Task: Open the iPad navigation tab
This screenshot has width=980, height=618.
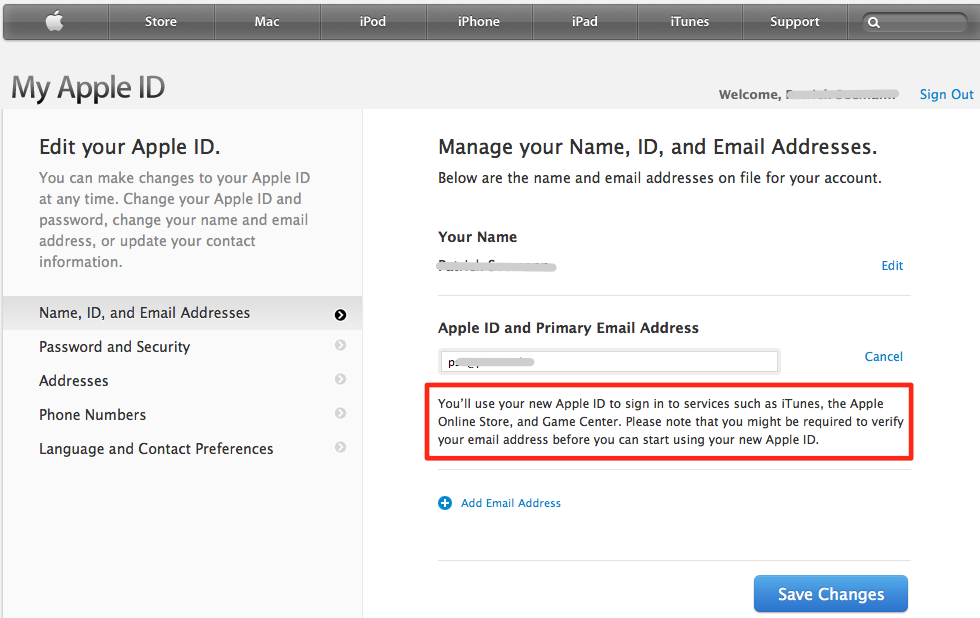Action: [x=585, y=22]
